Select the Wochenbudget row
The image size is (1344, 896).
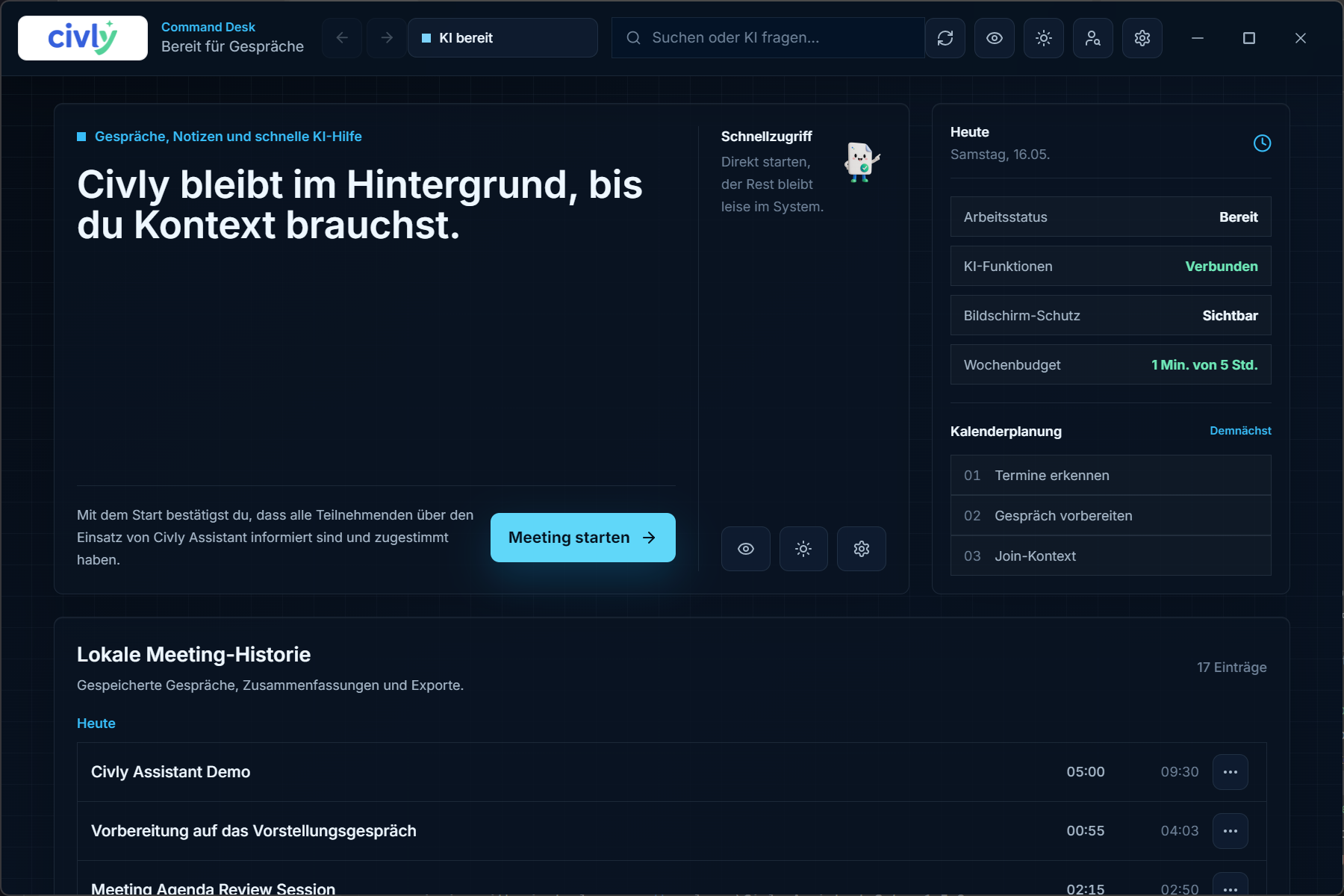click(x=1111, y=365)
